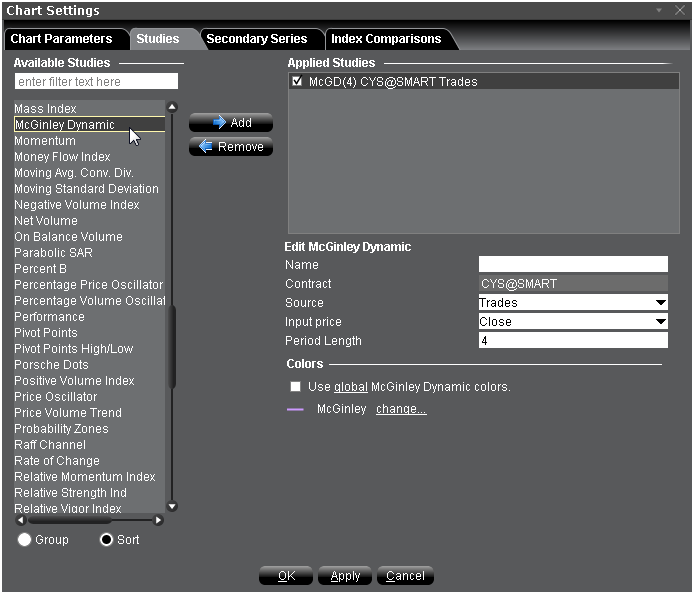
Task: Uncheck the McGD(4) CYS@SMART Trades study
Action: (297, 82)
